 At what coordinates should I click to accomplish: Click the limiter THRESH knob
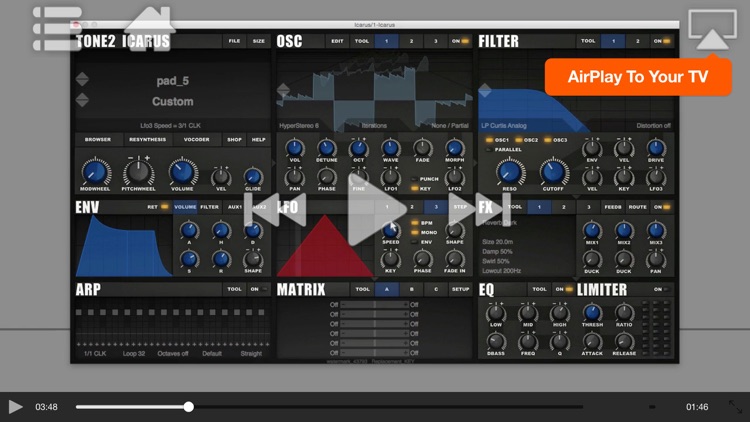click(592, 312)
